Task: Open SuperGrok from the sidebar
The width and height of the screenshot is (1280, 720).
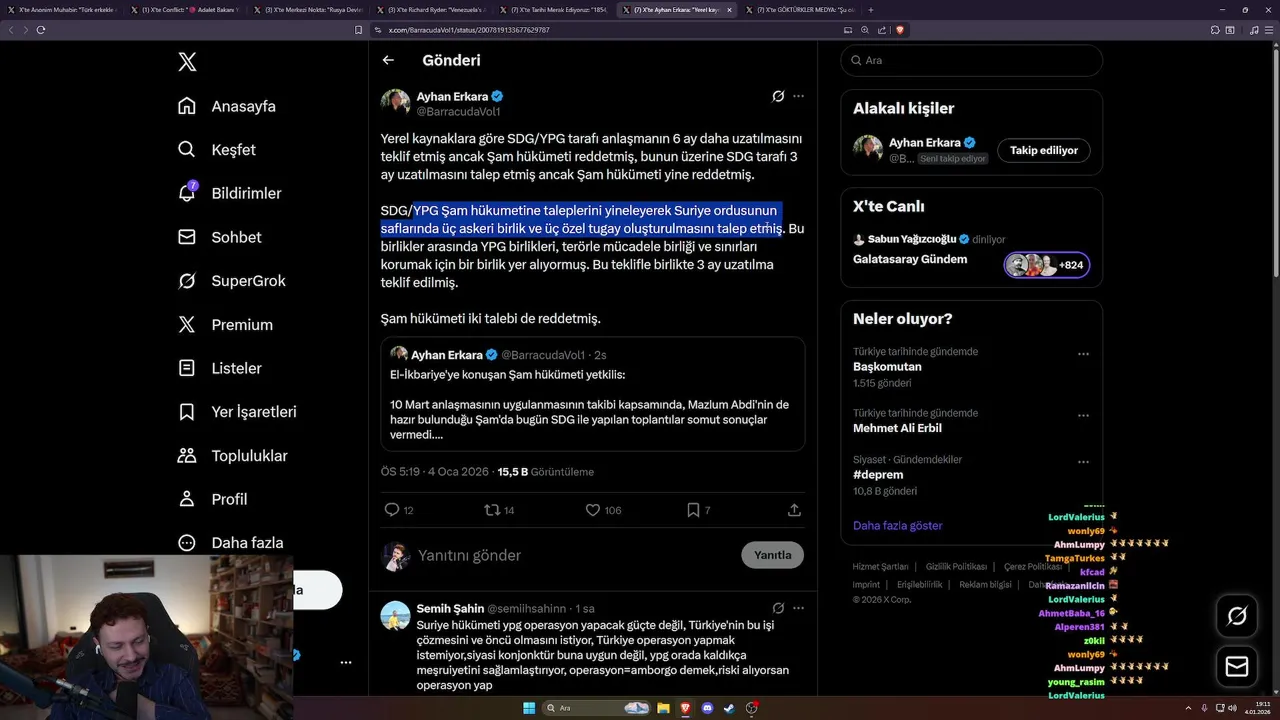Action: [232, 281]
